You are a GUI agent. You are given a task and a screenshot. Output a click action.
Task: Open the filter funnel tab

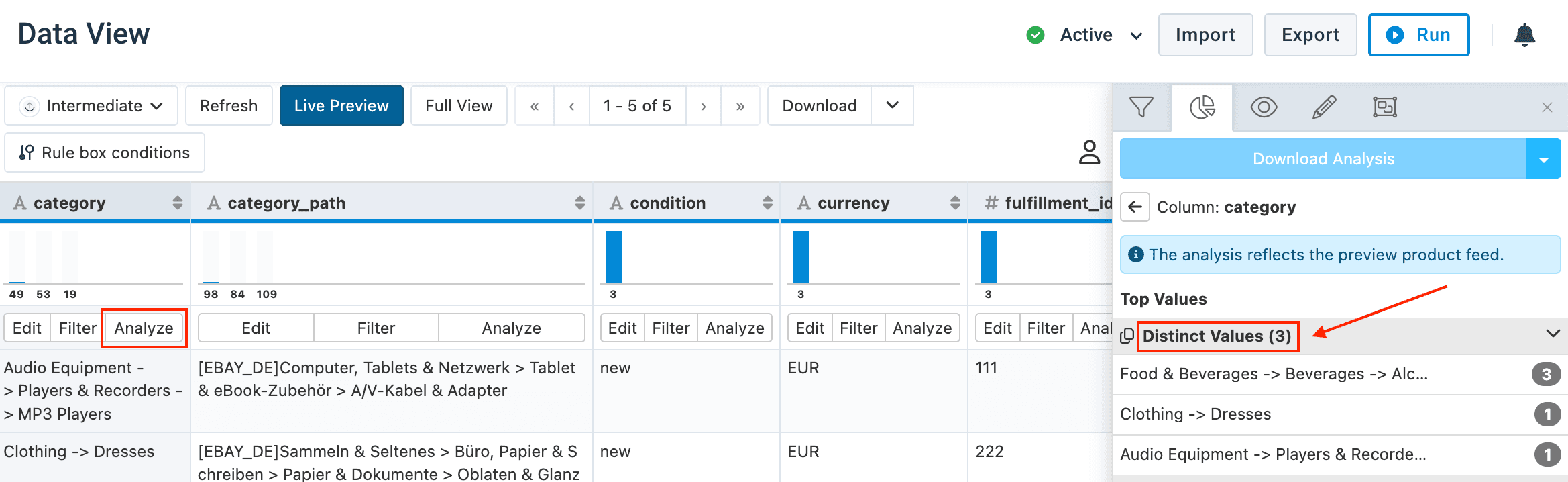[1141, 107]
